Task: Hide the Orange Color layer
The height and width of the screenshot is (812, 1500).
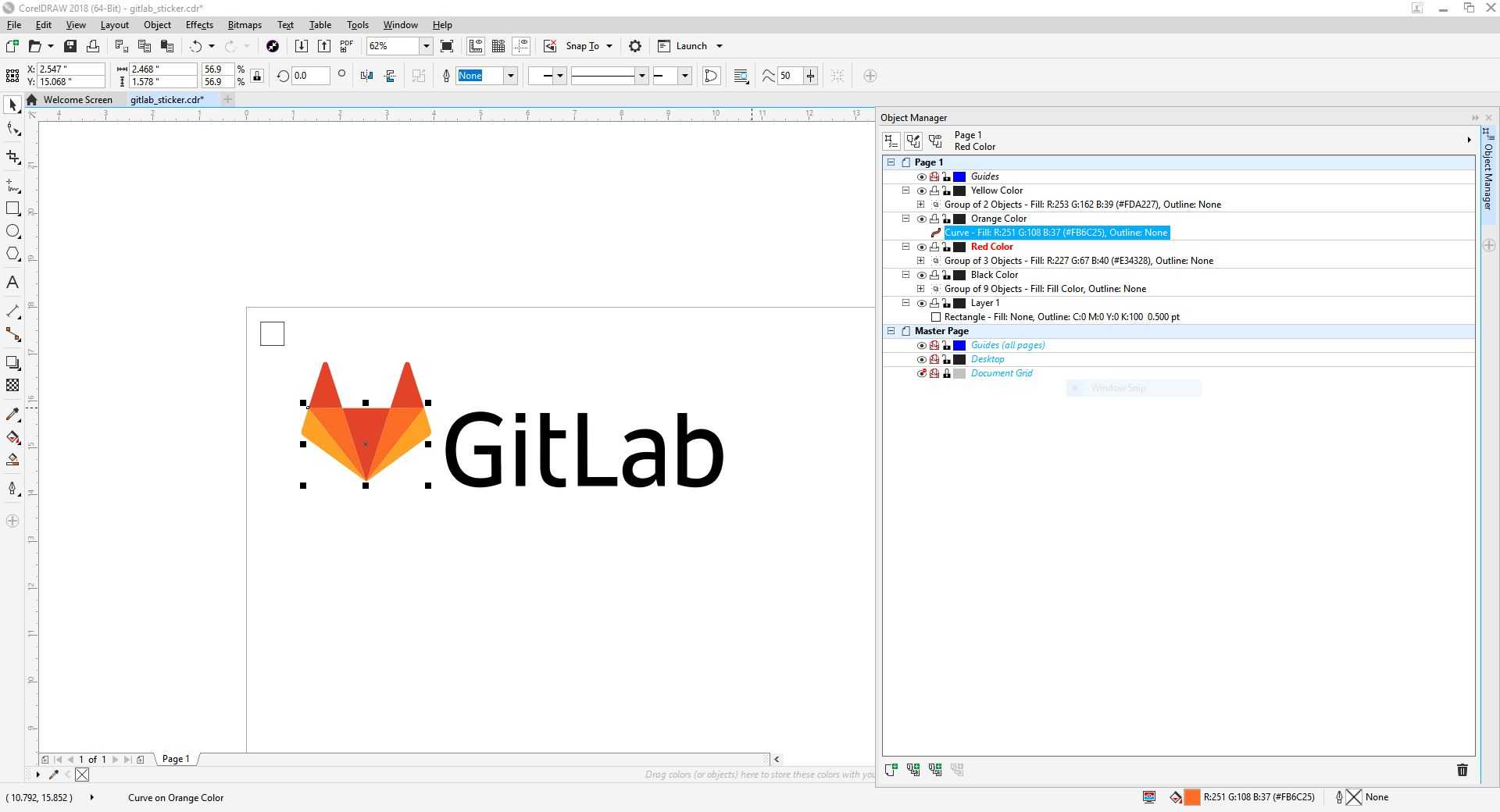Action: [922, 219]
